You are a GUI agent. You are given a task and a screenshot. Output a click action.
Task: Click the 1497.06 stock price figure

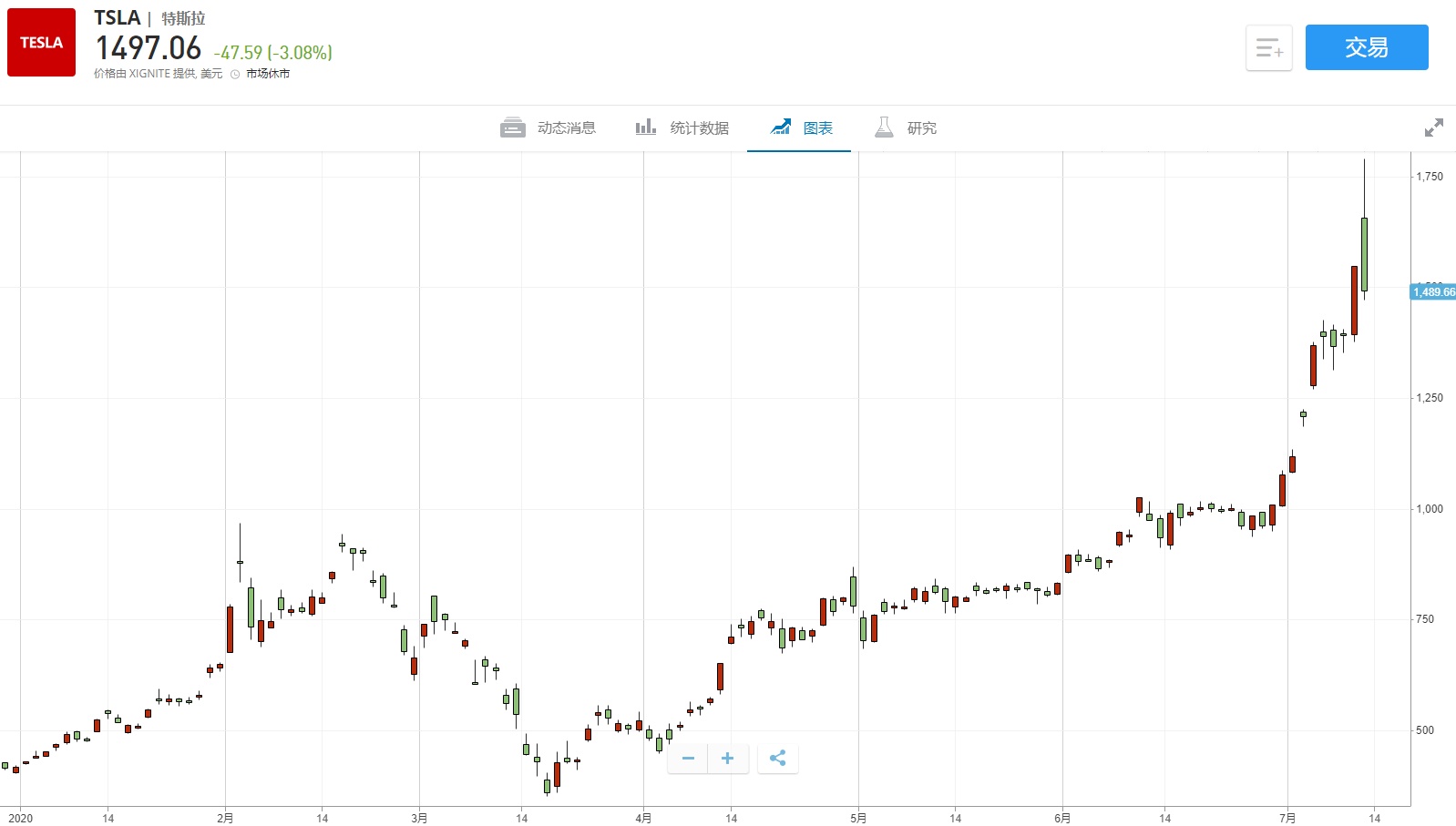pos(148,48)
